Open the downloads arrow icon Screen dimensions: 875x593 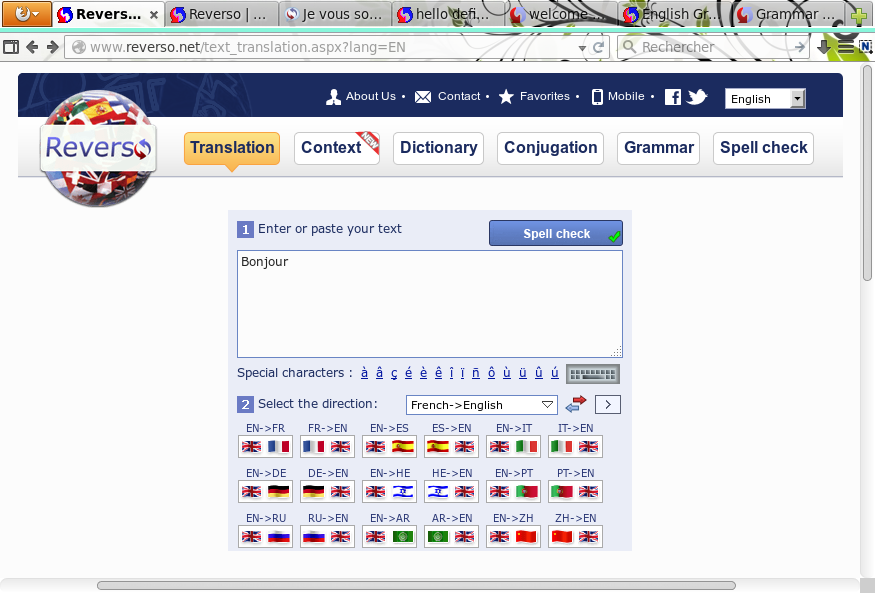824,47
